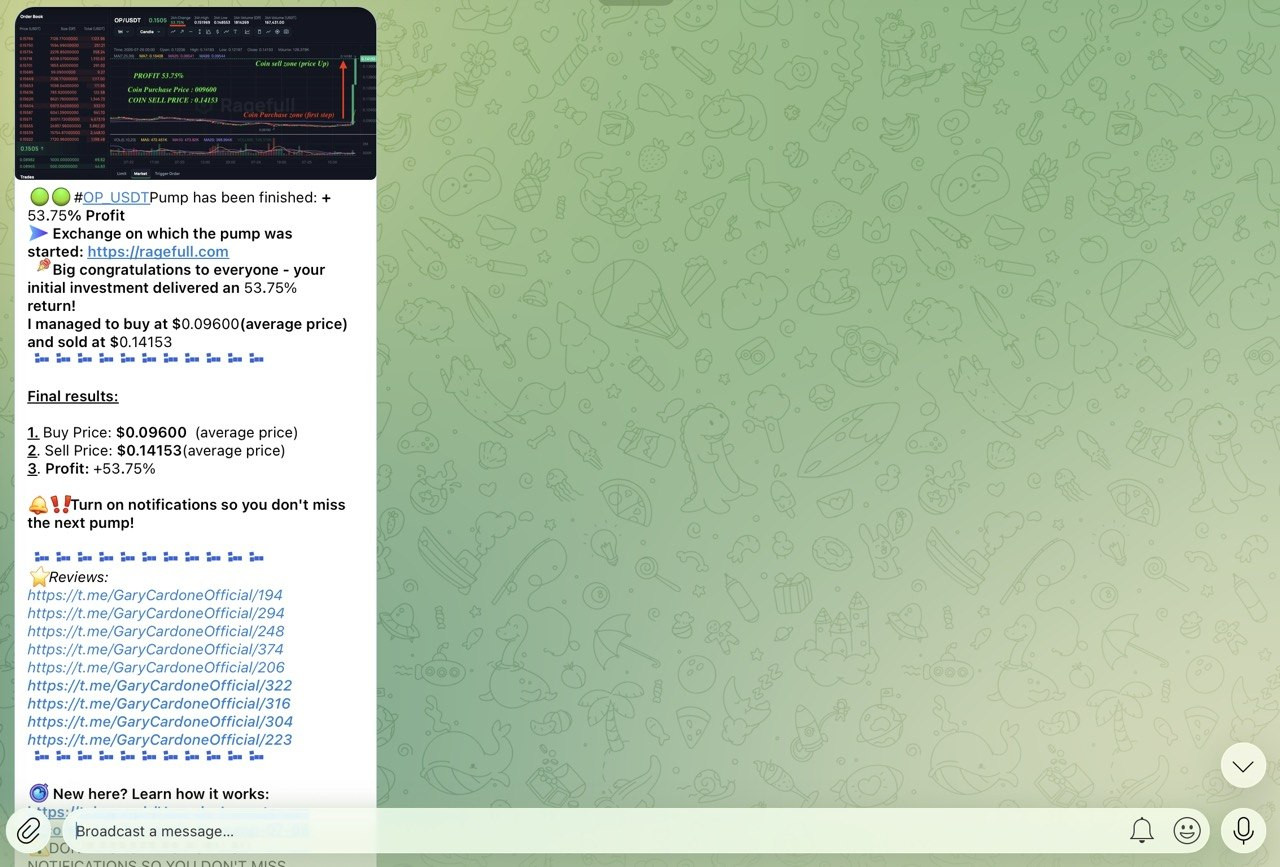Open the OP/USDT chart image in the post
The width and height of the screenshot is (1280, 867).
[196, 94]
